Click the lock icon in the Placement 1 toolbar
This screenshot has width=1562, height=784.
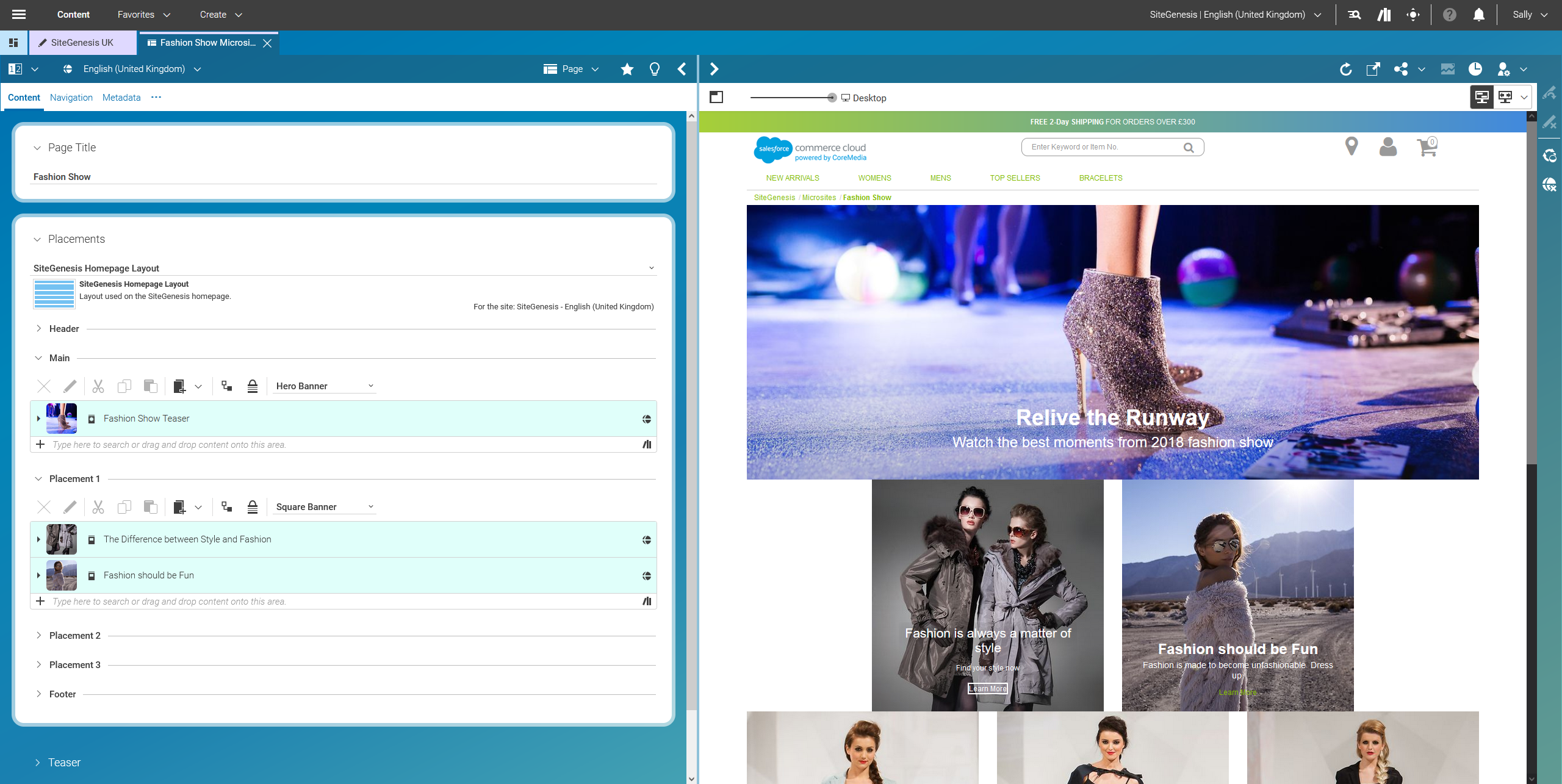click(253, 506)
